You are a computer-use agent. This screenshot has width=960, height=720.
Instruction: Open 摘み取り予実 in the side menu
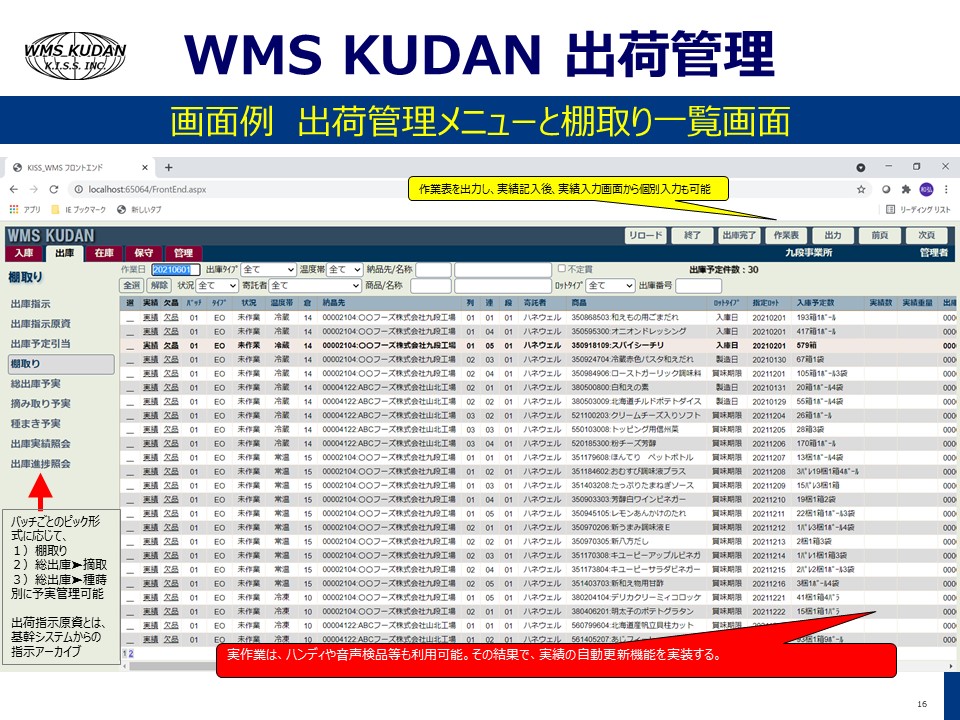(40, 403)
